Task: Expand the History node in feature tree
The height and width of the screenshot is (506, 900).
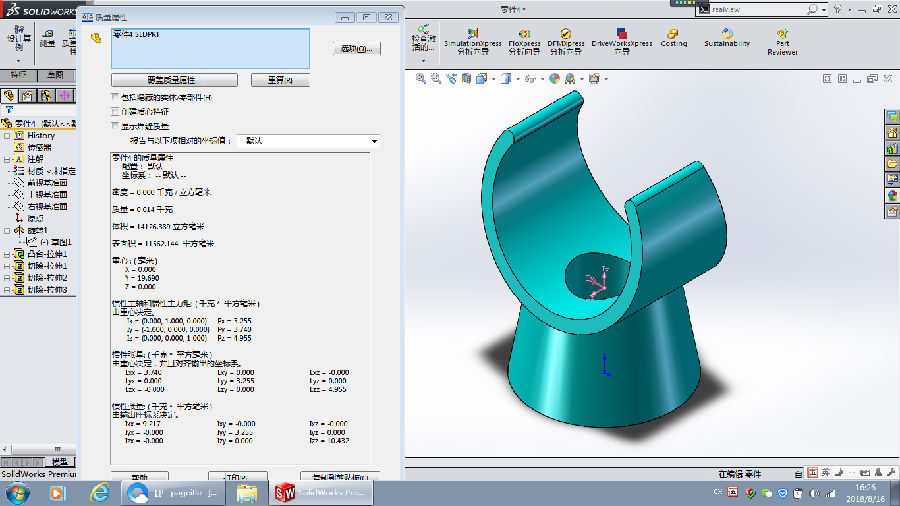Action: click(x=8, y=135)
